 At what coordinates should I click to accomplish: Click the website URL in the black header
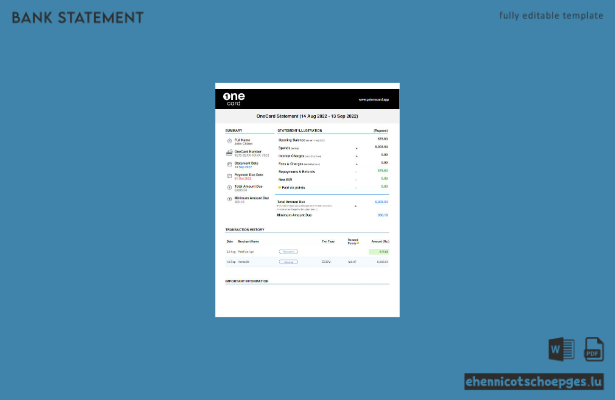click(374, 100)
